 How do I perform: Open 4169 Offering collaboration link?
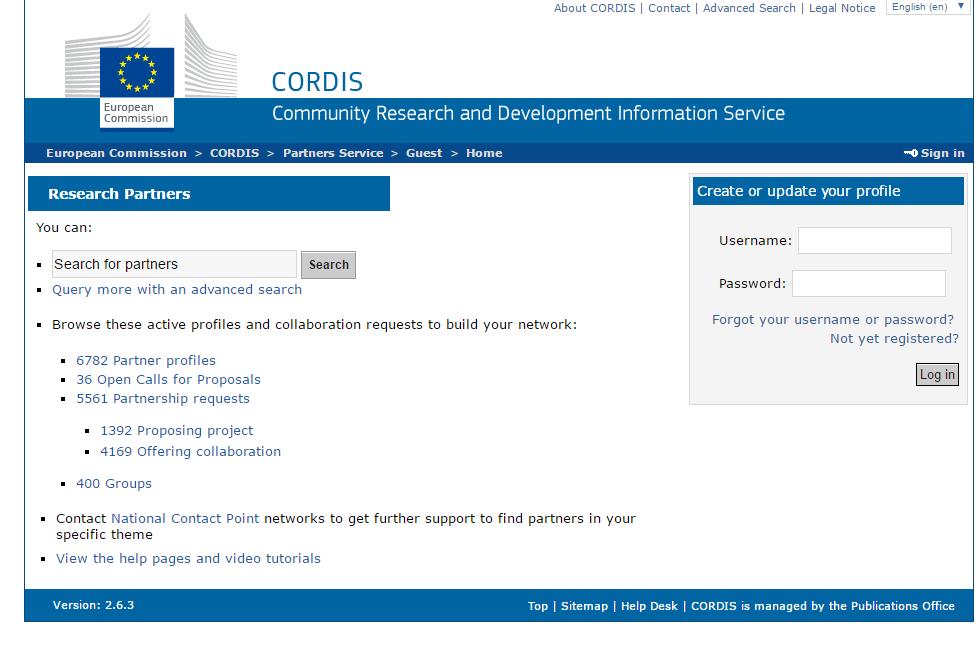191,451
